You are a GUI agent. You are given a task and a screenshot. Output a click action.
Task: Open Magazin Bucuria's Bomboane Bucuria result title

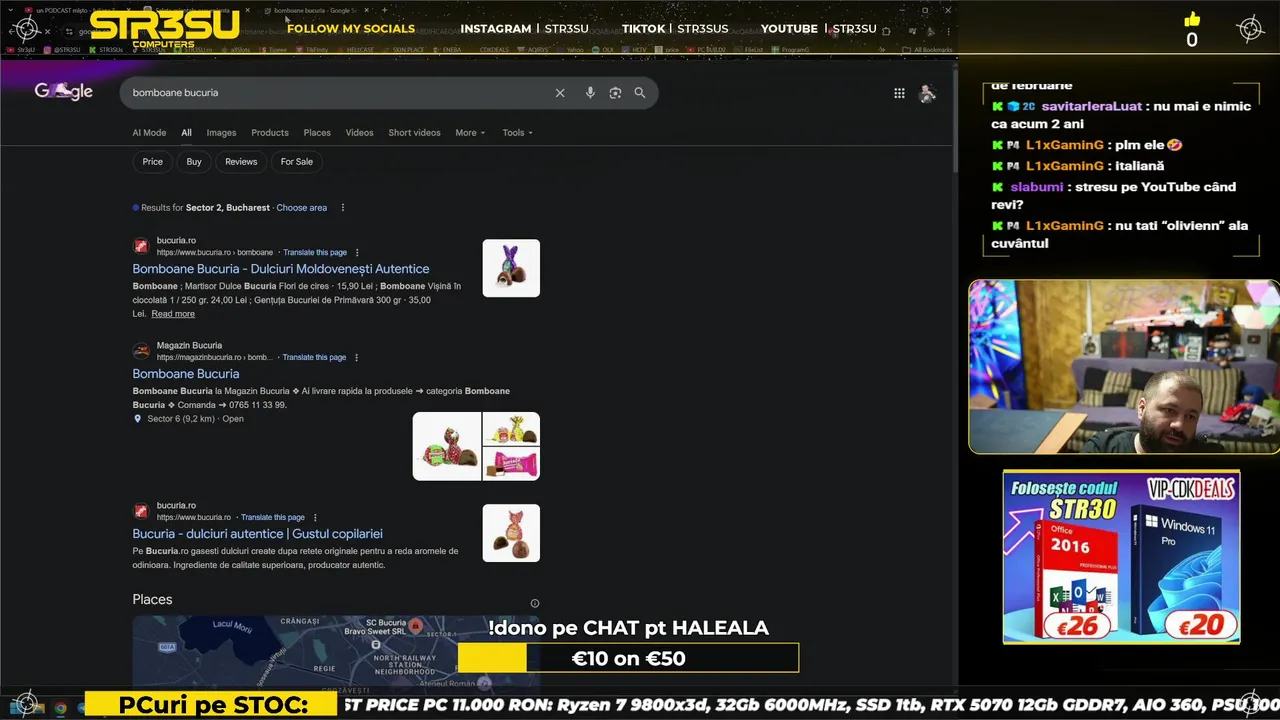click(186, 374)
